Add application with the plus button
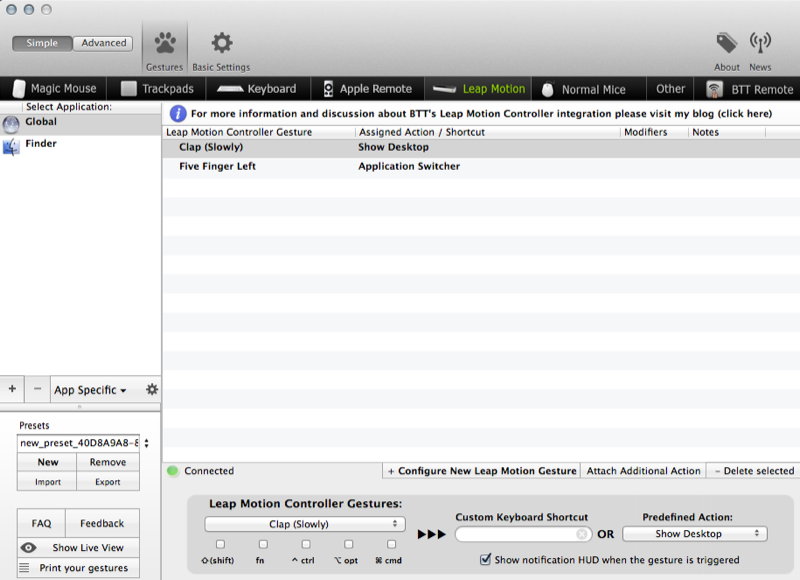 tap(12, 390)
